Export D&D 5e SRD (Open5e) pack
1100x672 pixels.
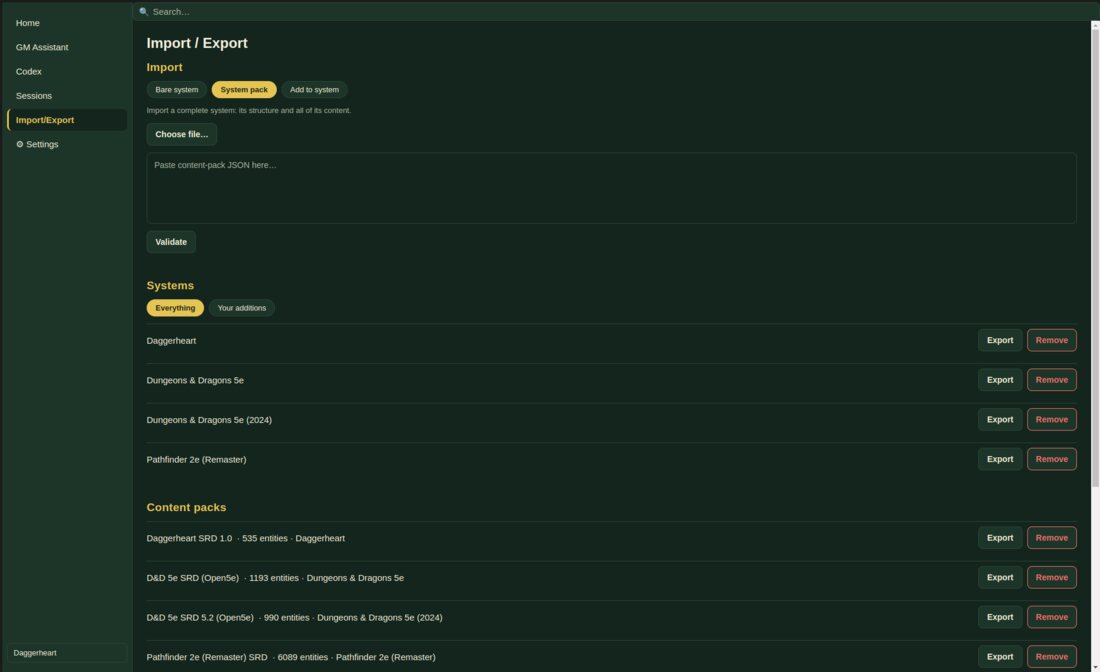point(1000,577)
